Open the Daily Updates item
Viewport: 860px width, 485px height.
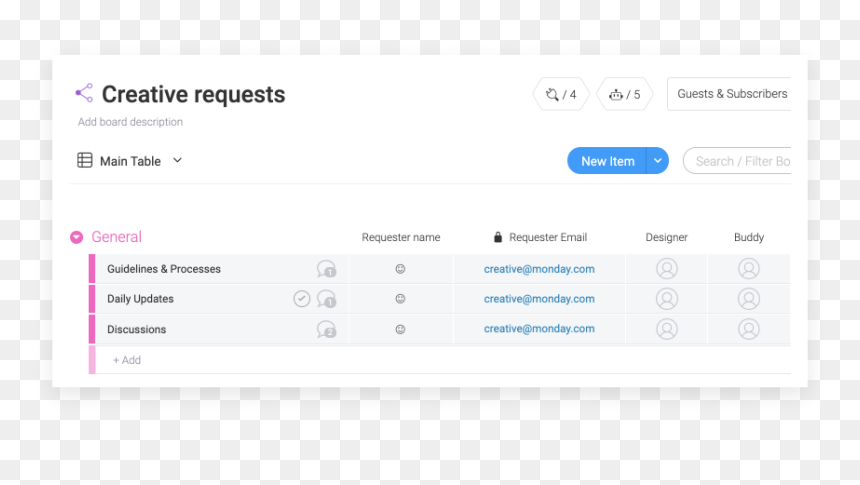[x=140, y=299]
